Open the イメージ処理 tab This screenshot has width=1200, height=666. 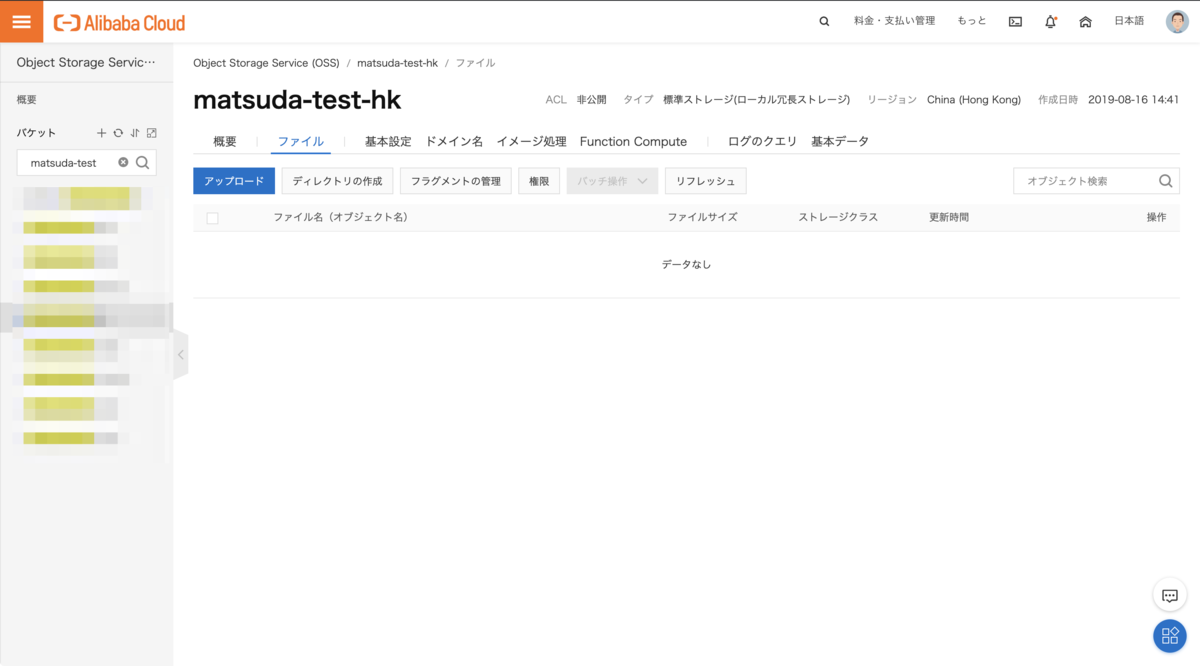[531, 142]
